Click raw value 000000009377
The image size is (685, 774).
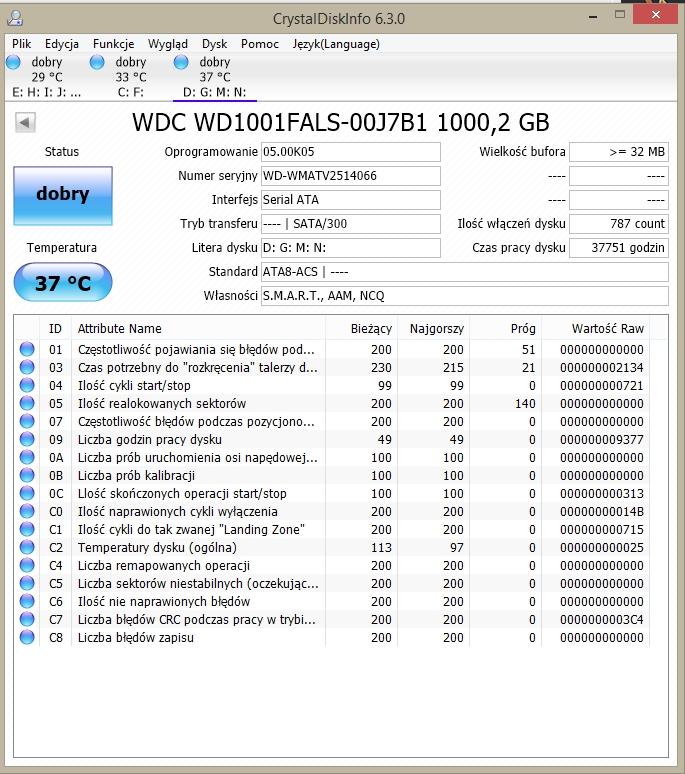click(x=602, y=439)
